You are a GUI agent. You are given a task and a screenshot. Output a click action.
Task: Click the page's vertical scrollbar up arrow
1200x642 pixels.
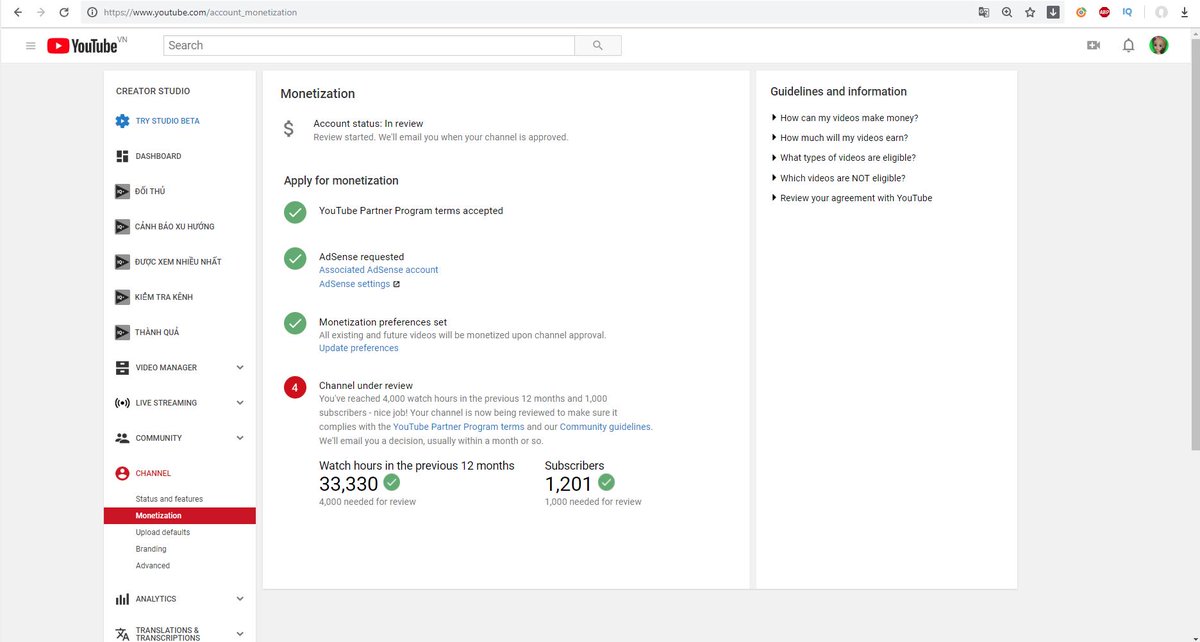(1195, 33)
